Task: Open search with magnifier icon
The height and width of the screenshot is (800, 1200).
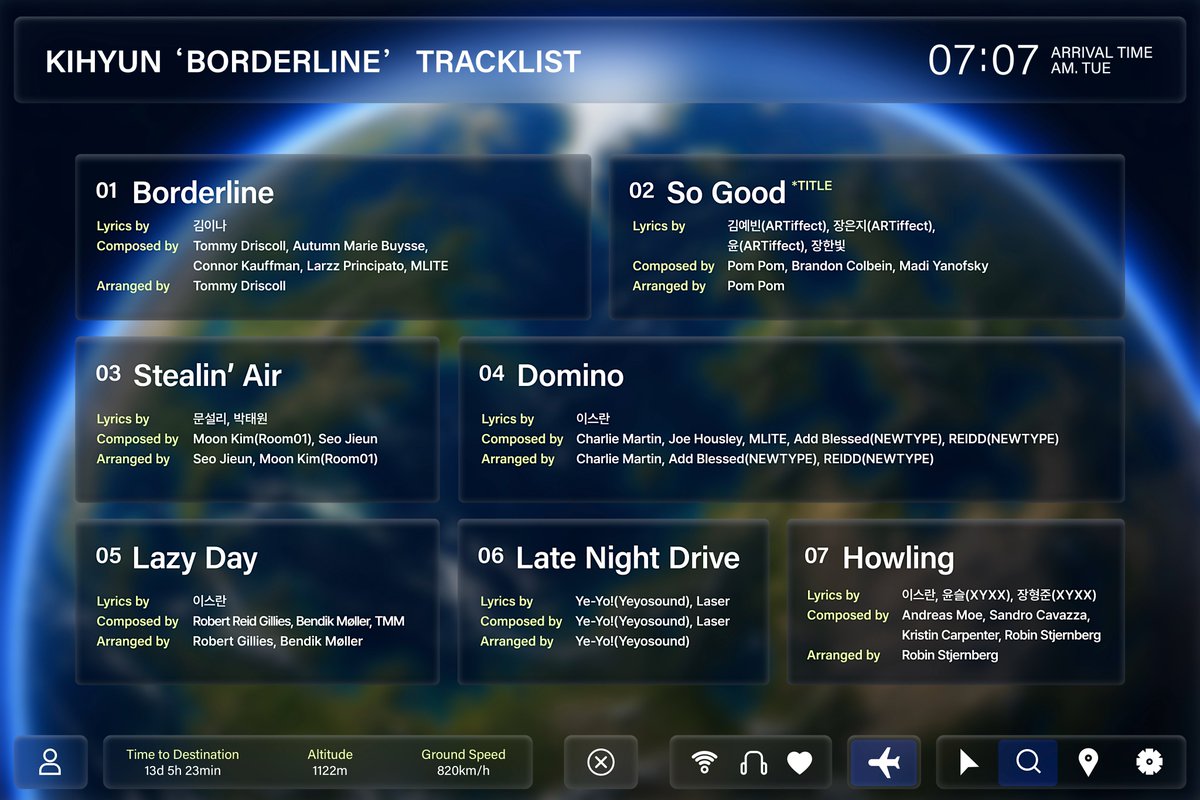Action: tap(1028, 763)
